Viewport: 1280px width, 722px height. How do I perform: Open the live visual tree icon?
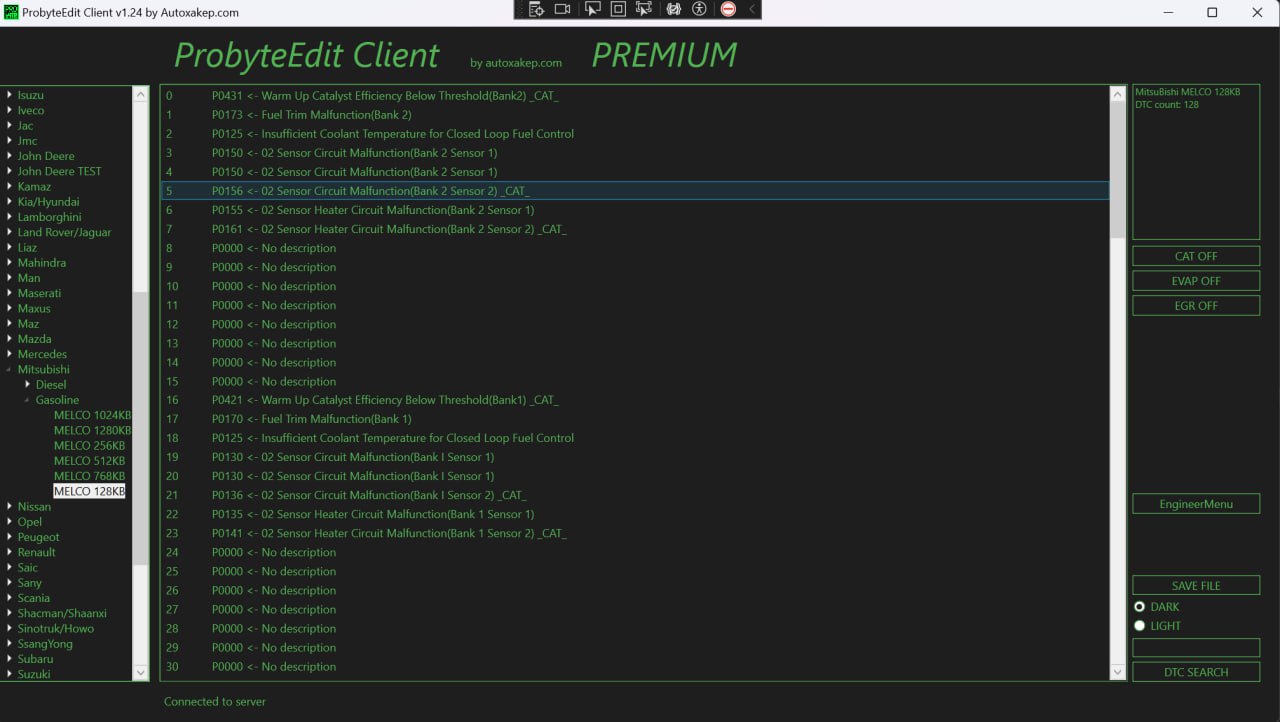tap(537, 9)
